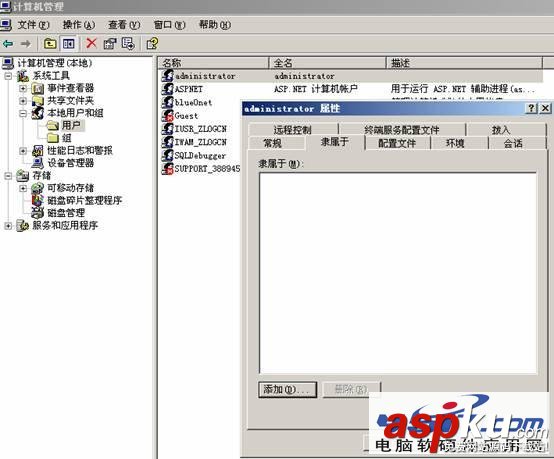The width and height of the screenshot is (554, 459).
Task: Click the 可移动存储 tree icon
Action: click(37, 188)
